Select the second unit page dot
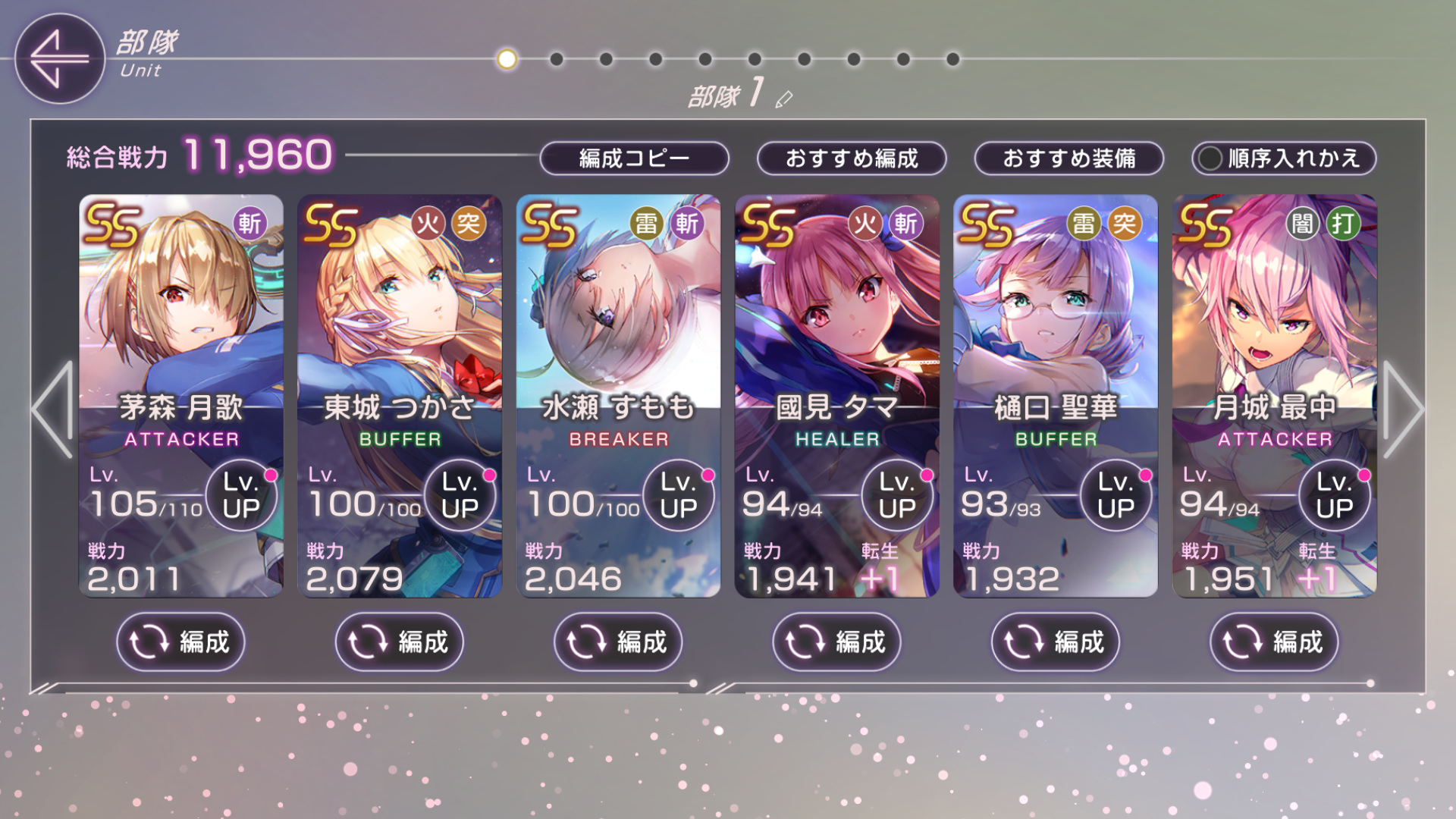 click(557, 59)
